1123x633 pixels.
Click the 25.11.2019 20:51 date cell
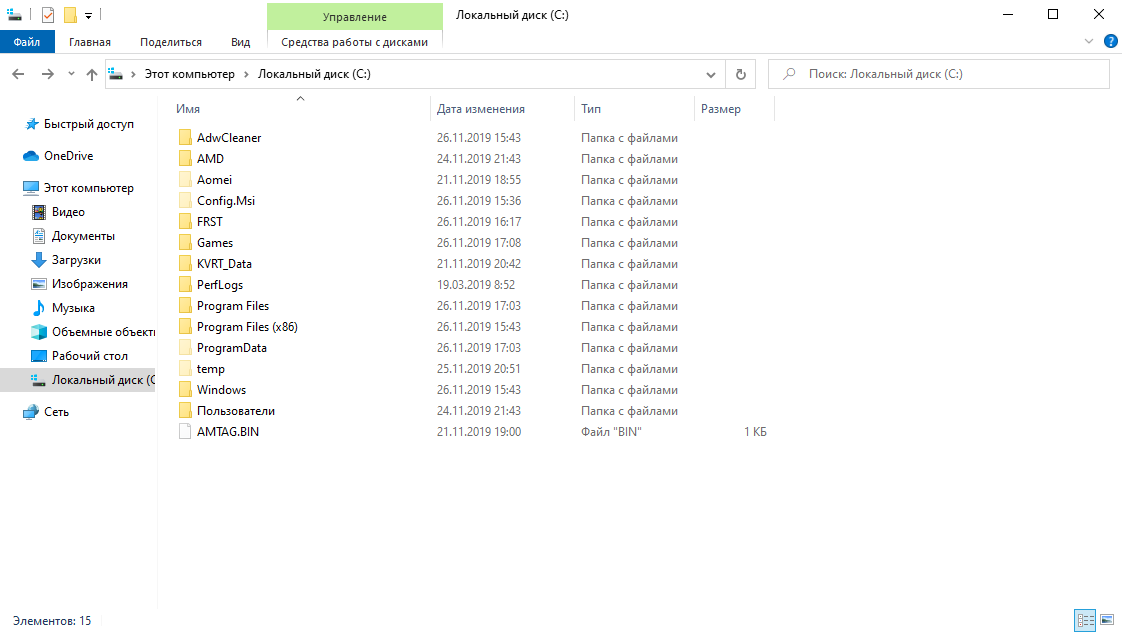478,369
